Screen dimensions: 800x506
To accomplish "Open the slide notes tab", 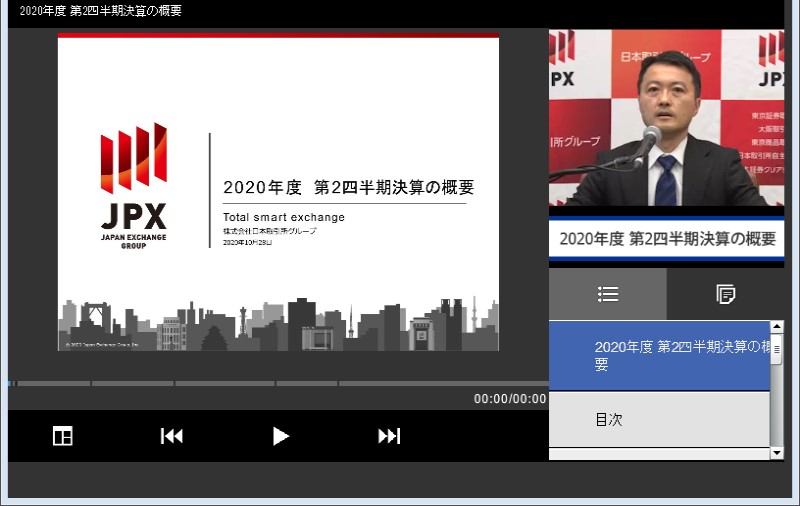I will [x=726, y=294].
